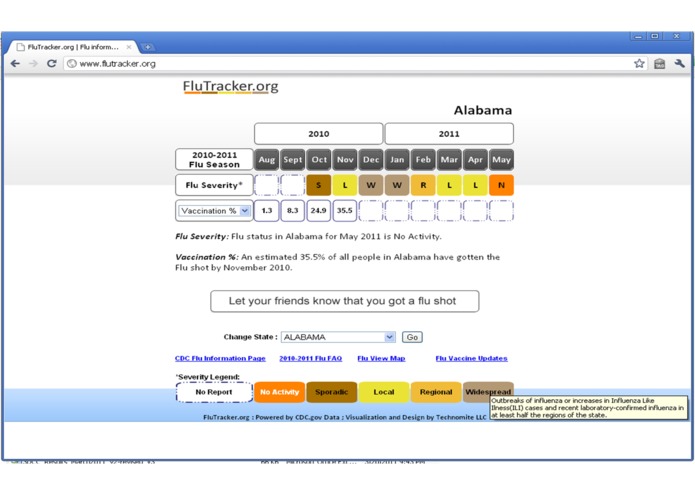Select the 2011 year header

click(449, 134)
